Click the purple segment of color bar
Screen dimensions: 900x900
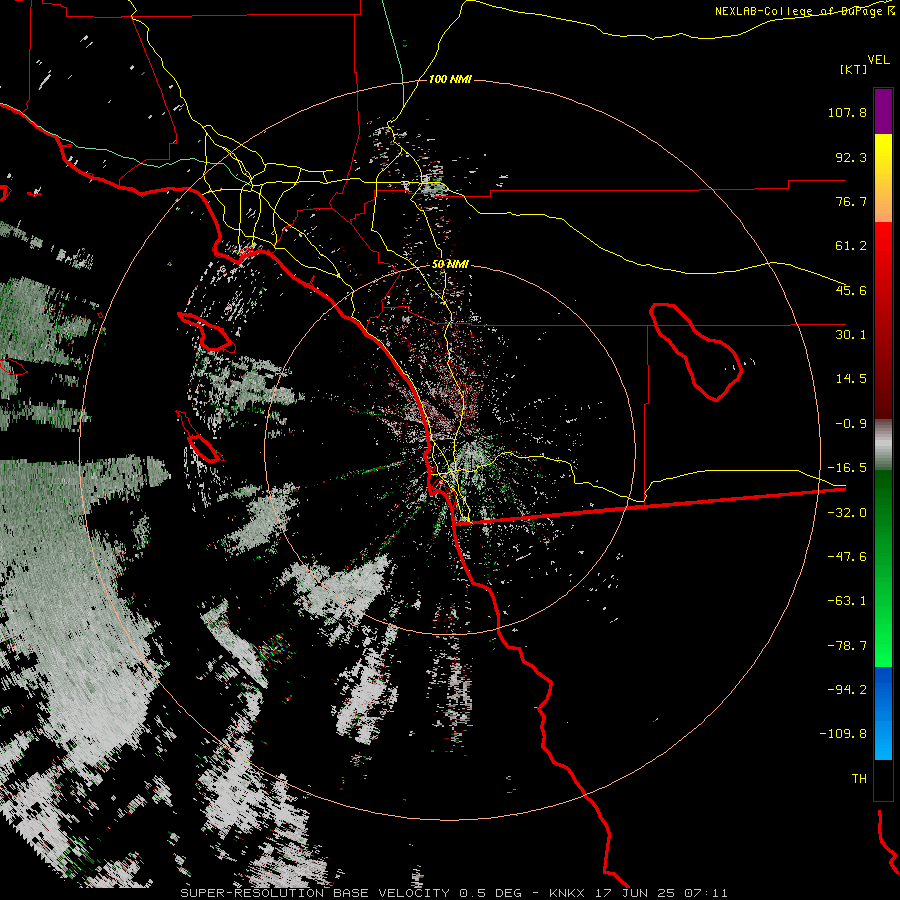tap(883, 111)
